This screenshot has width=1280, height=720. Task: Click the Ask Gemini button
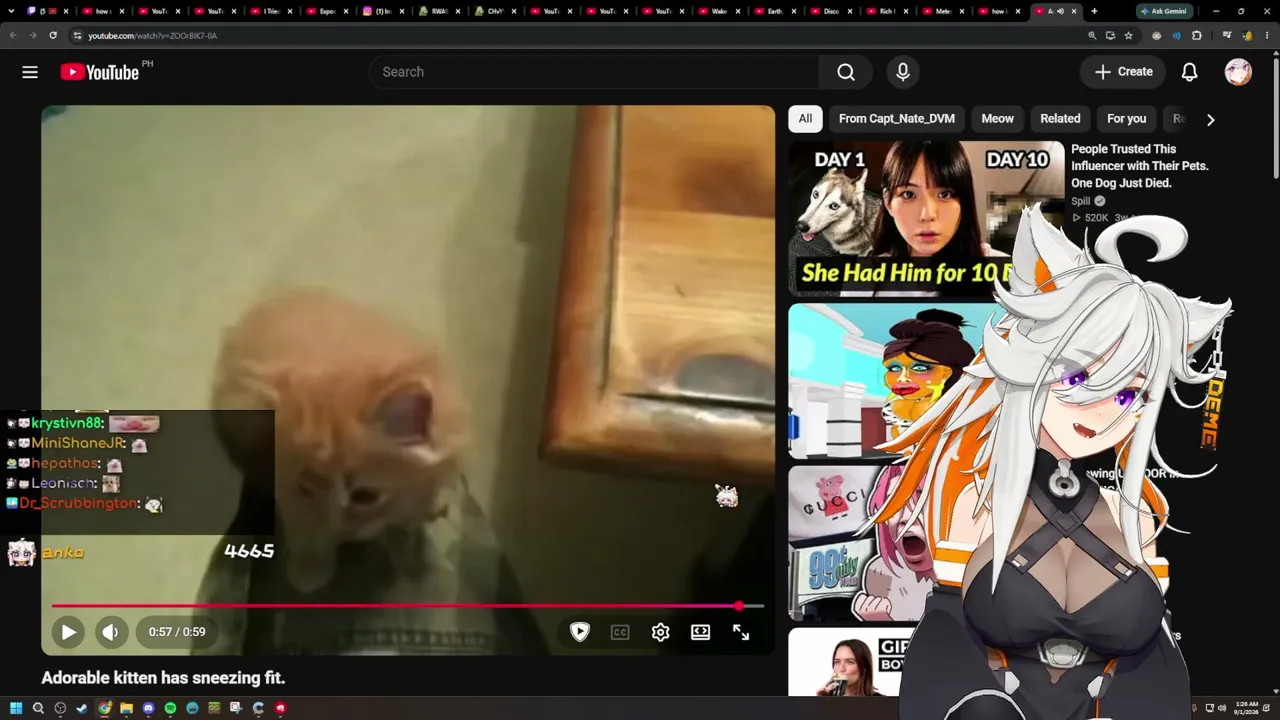[x=1163, y=11]
